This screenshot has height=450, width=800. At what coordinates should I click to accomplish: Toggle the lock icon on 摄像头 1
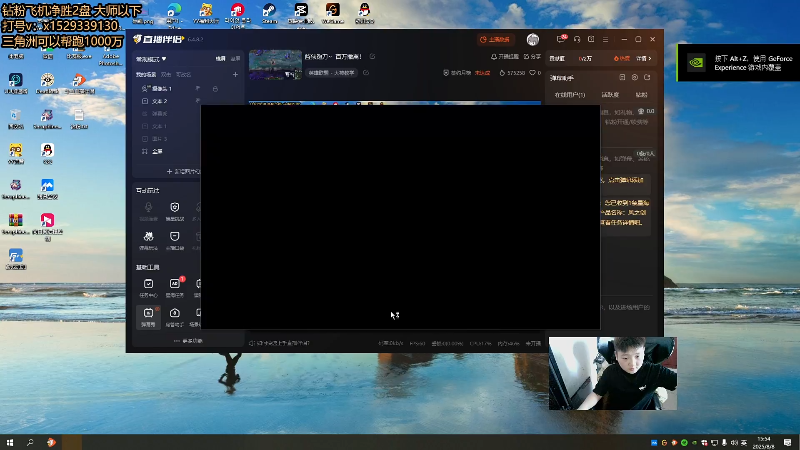(x=215, y=89)
